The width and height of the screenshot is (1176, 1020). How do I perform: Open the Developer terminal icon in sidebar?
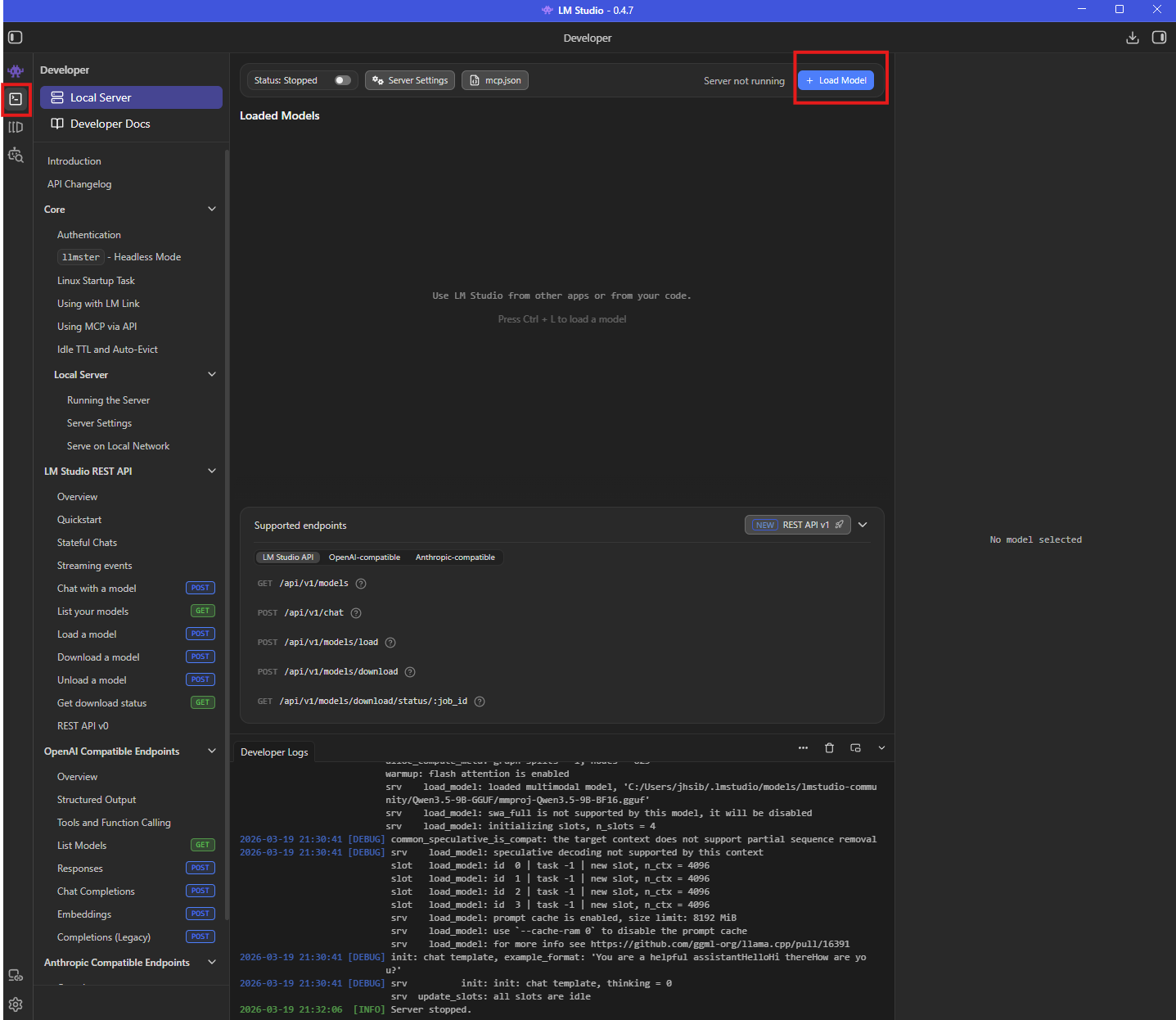[x=16, y=99]
